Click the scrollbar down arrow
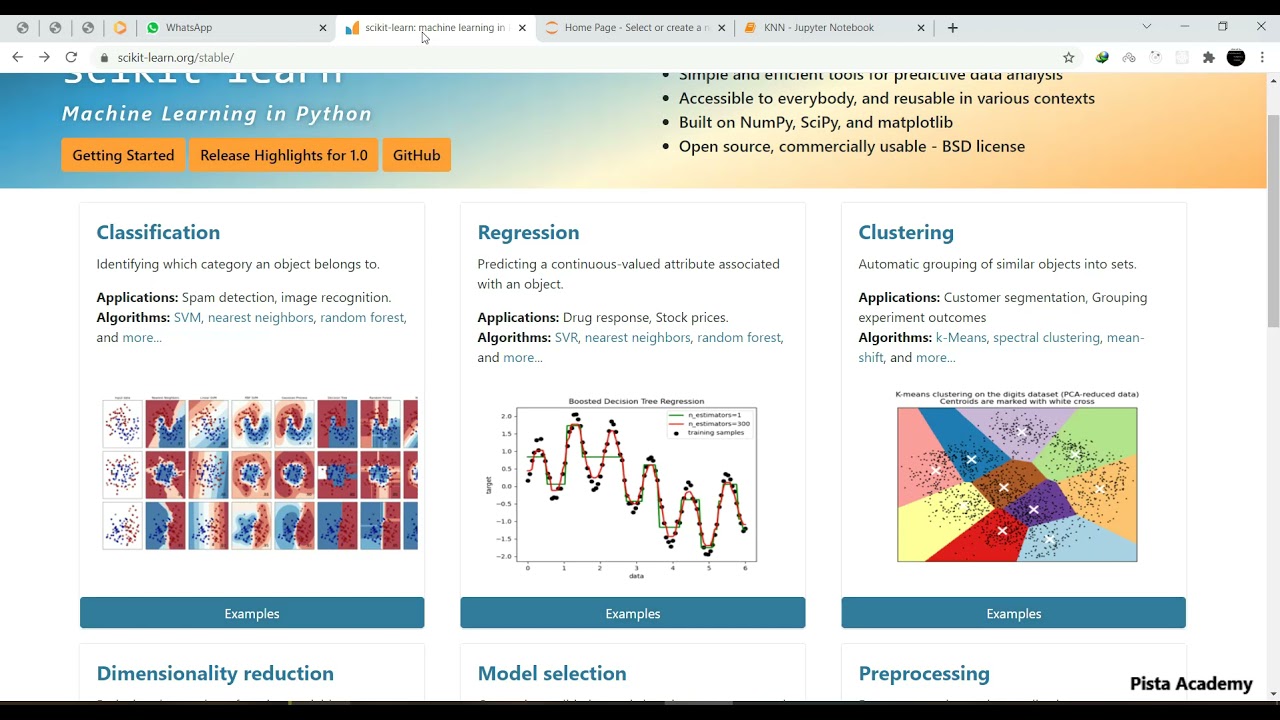The width and height of the screenshot is (1280, 720). click(x=1273, y=693)
